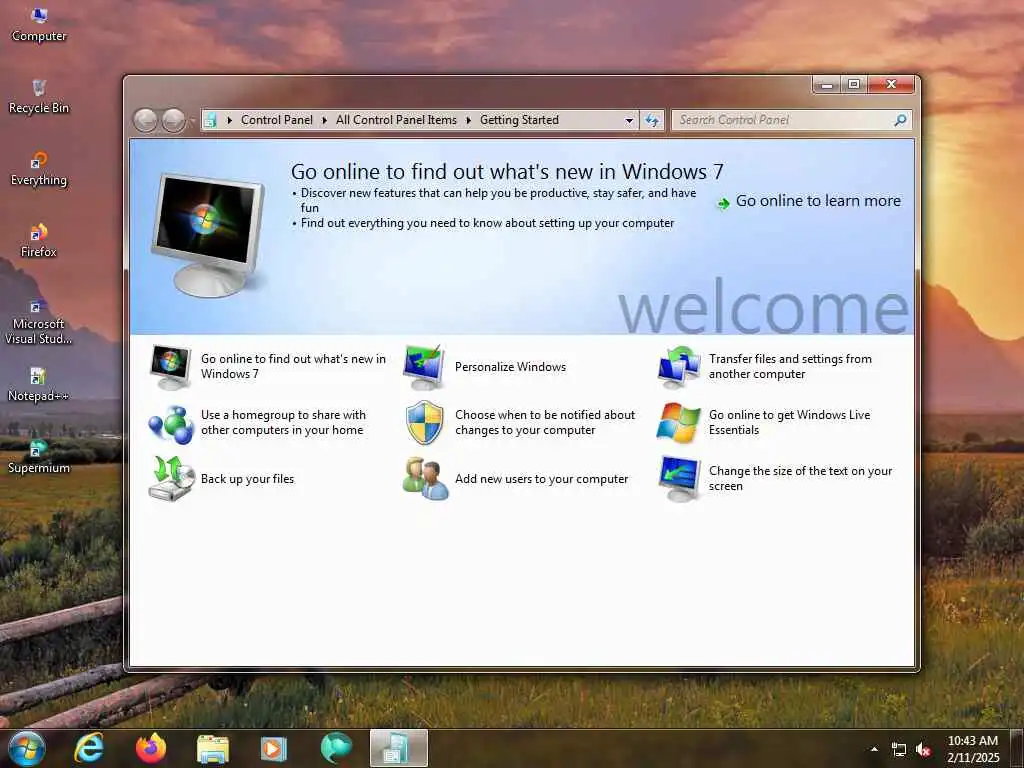Click the Getting Started breadcrumb
The height and width of the screenshot is (768, 1024).
point(519,120)
